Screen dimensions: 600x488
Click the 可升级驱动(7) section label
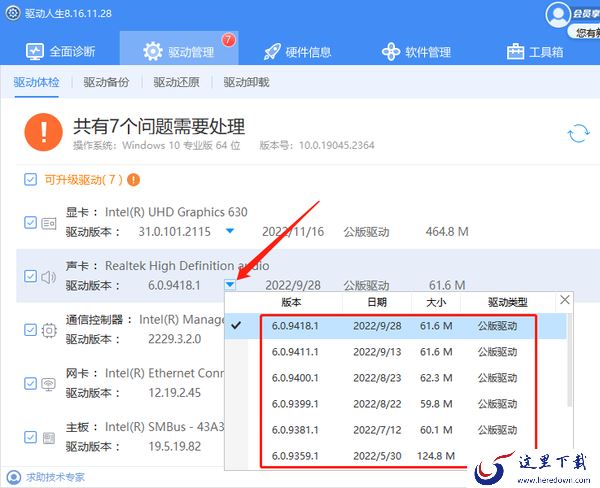(83, 180)
